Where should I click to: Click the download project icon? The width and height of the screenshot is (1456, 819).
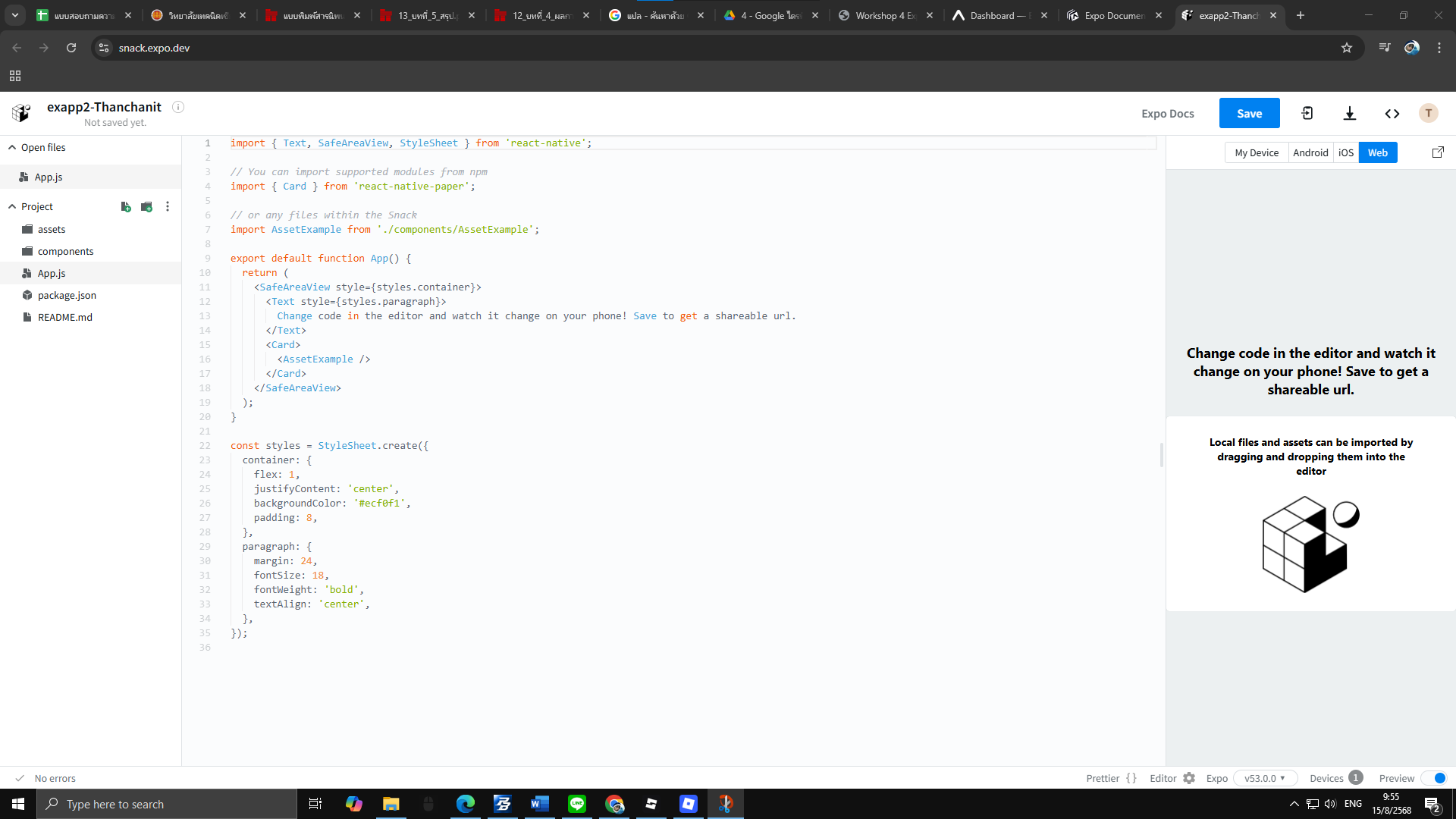[x=1350, y=114]
